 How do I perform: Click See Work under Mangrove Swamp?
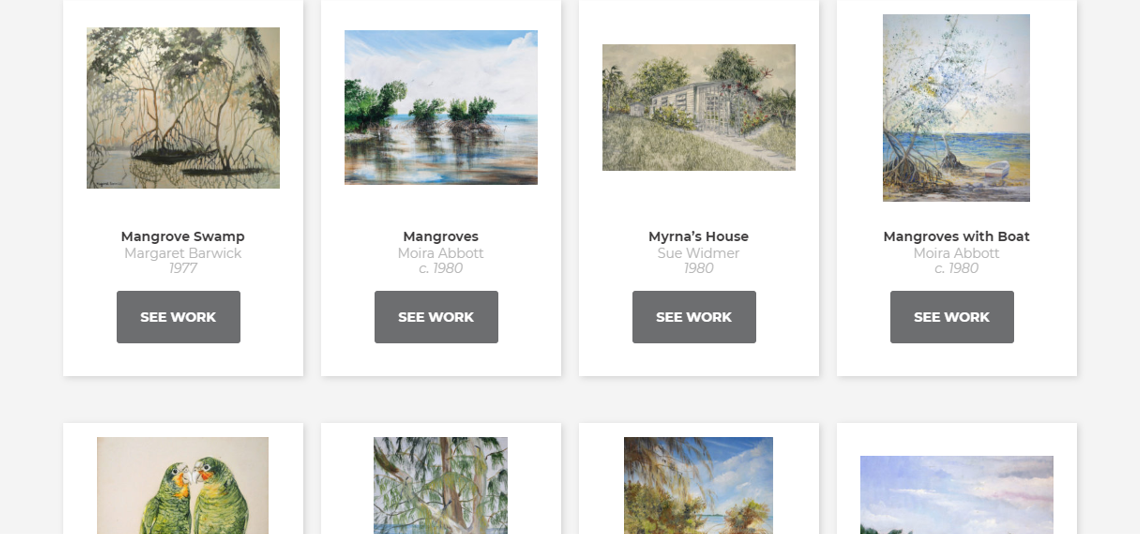(178, 317)
